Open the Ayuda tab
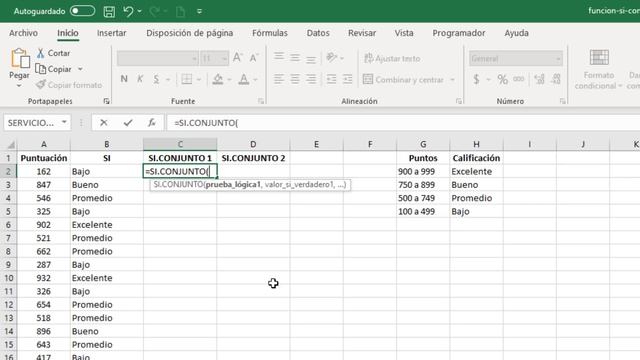Viewport: 640px width, 360px height. [x=516, y=33]
